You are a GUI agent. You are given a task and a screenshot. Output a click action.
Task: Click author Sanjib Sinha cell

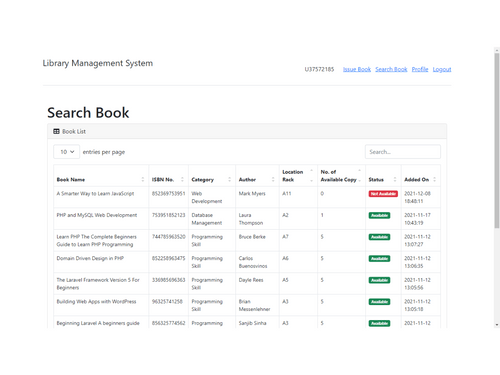click(x=257, y=323)
